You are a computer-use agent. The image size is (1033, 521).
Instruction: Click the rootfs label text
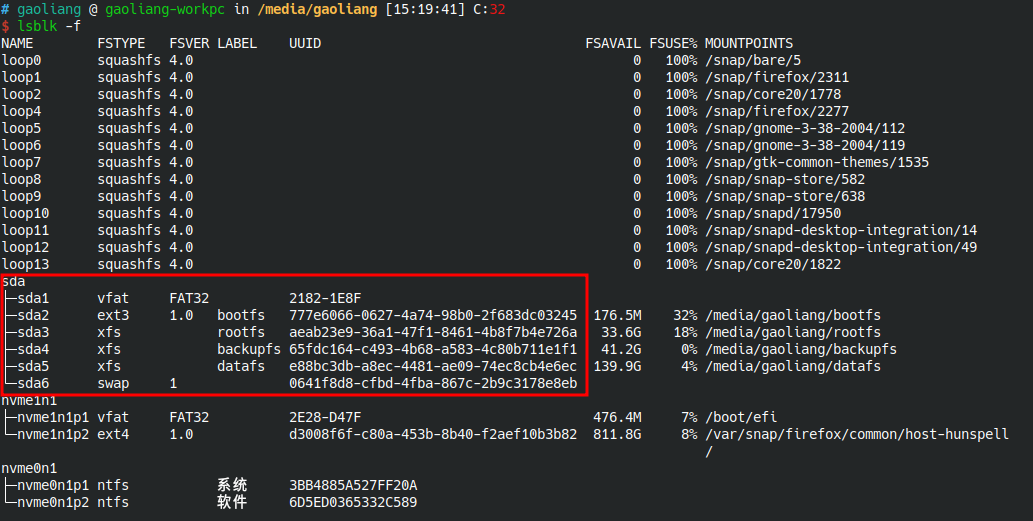click(x=241, y=332)
